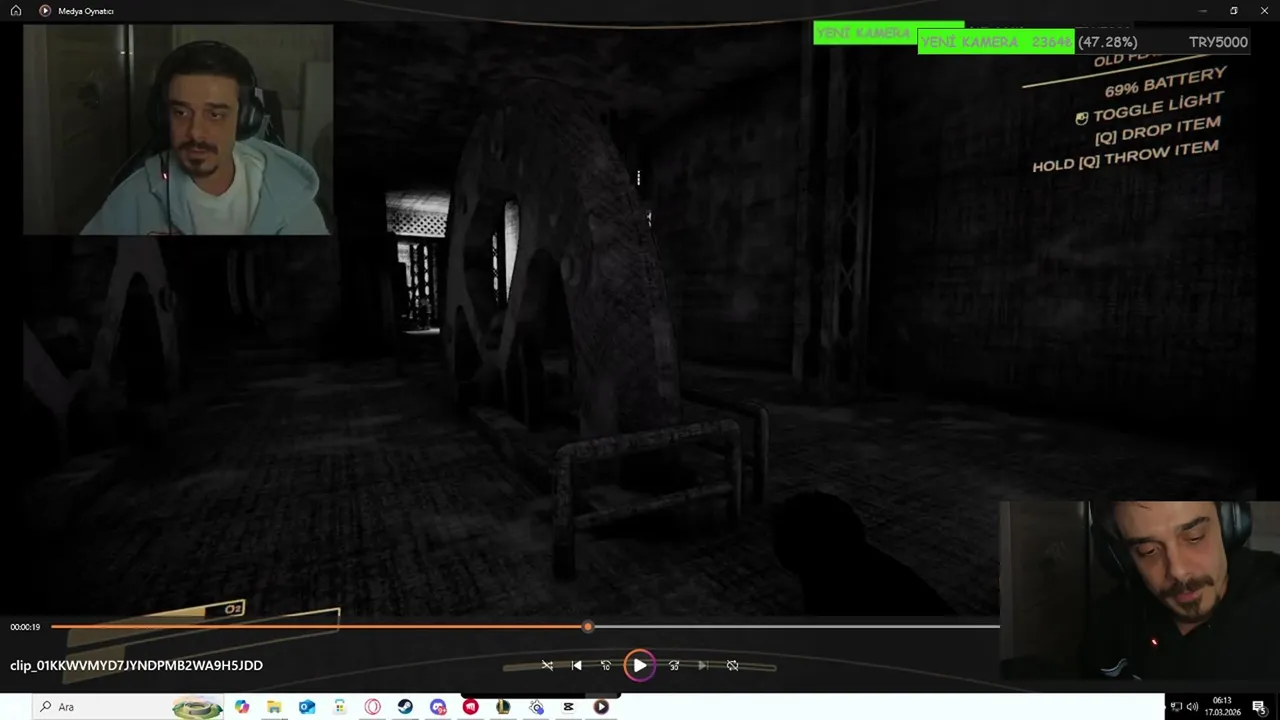This screenshot has width=1280, height=720.
Task: Open File Explorer from the taskbar
Action: pos(274,707)
